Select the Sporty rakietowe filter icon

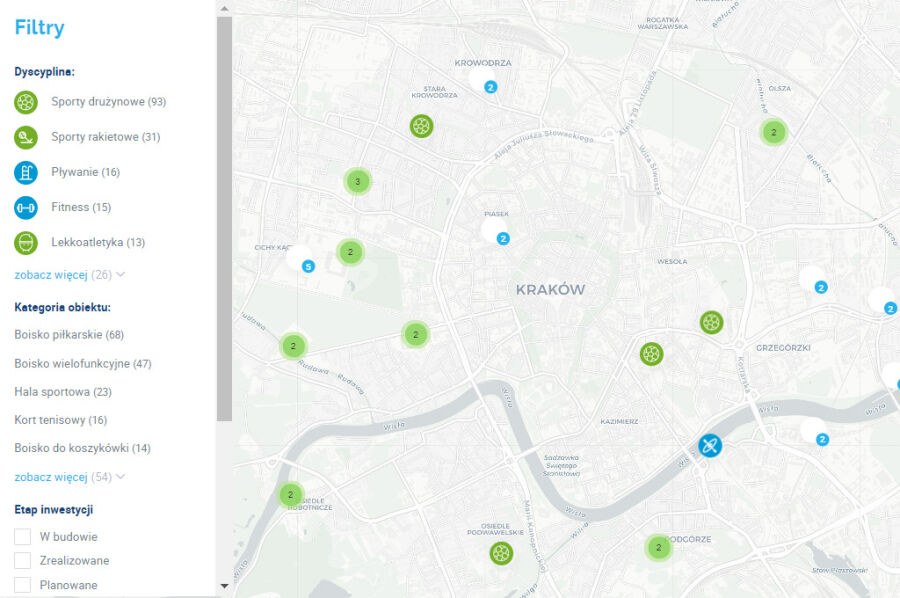[24, 137]
